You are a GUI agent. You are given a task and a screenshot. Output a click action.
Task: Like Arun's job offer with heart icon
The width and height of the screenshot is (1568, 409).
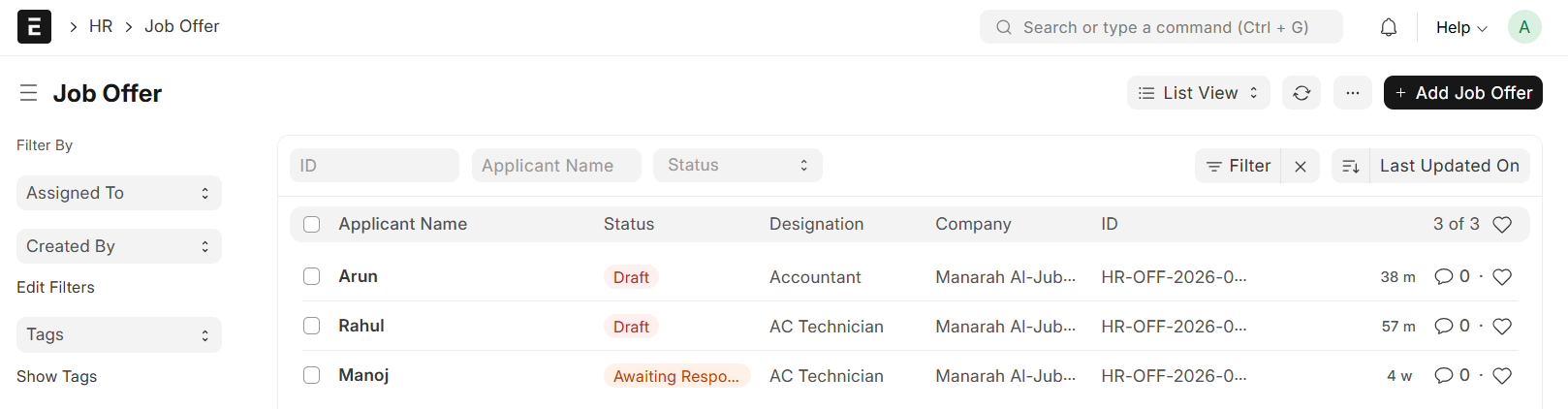pyautogui.click(x=1501, y=277)
